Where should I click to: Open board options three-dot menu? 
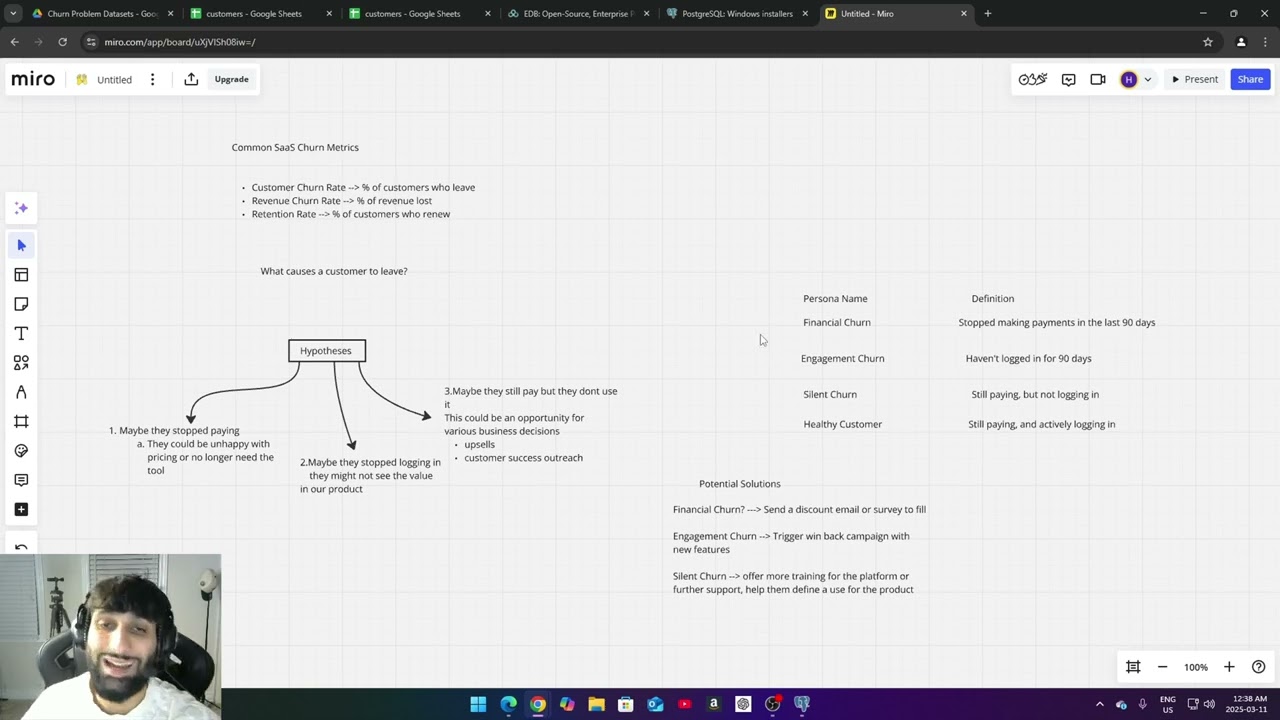click(152, 79)
